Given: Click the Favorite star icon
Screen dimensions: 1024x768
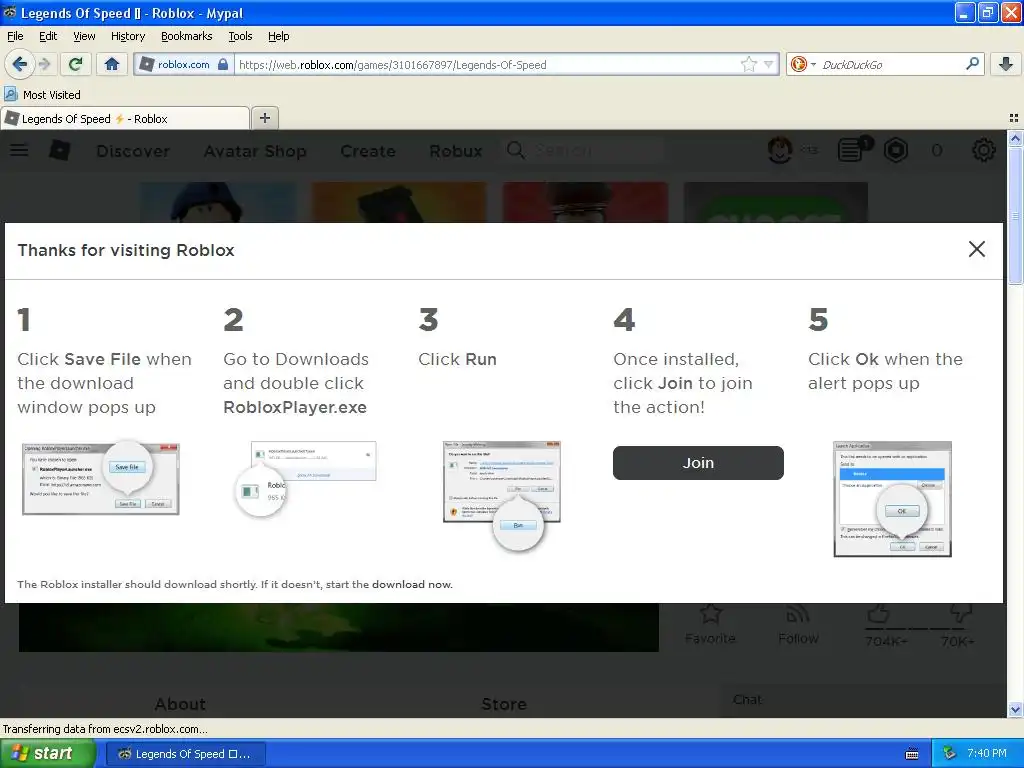Looking at the screenshot, I should tap(710, 613).
